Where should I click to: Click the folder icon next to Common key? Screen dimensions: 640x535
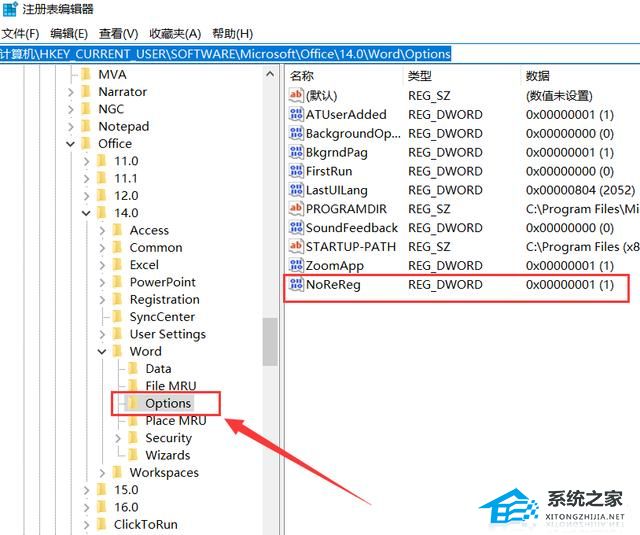pos(117,247)
